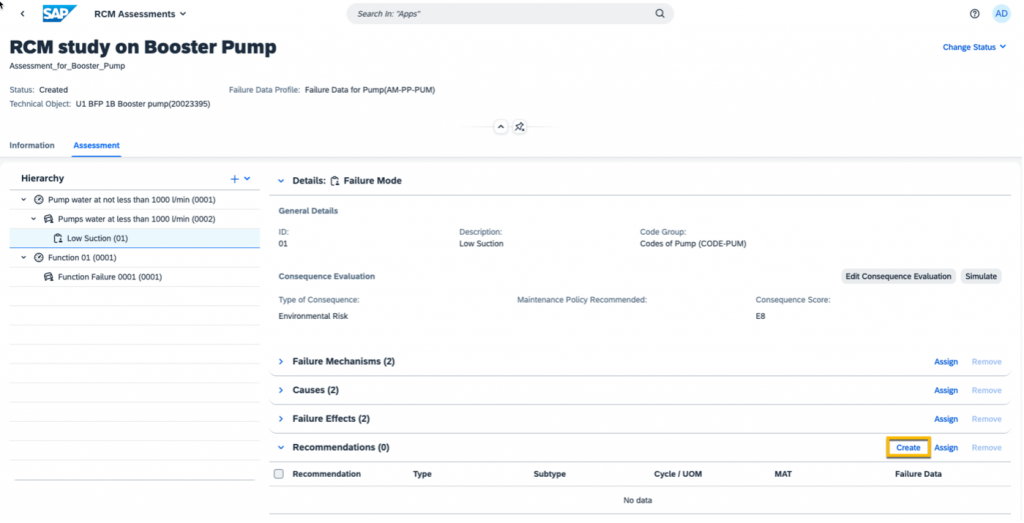Click function gauge icon beside Pump water row

[39, 200]
